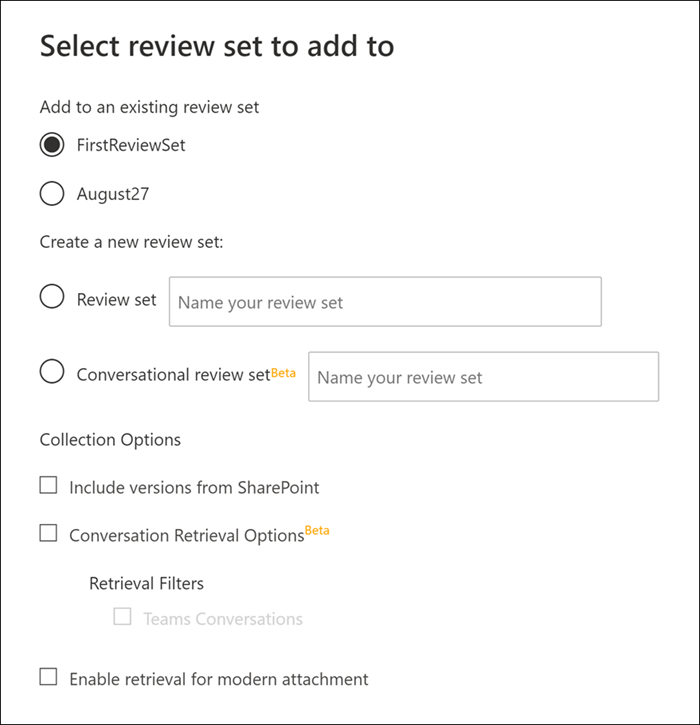Screen dimensions: 700x725
Task: Tick the Teams Conversations checkbox
Action: 122,617
